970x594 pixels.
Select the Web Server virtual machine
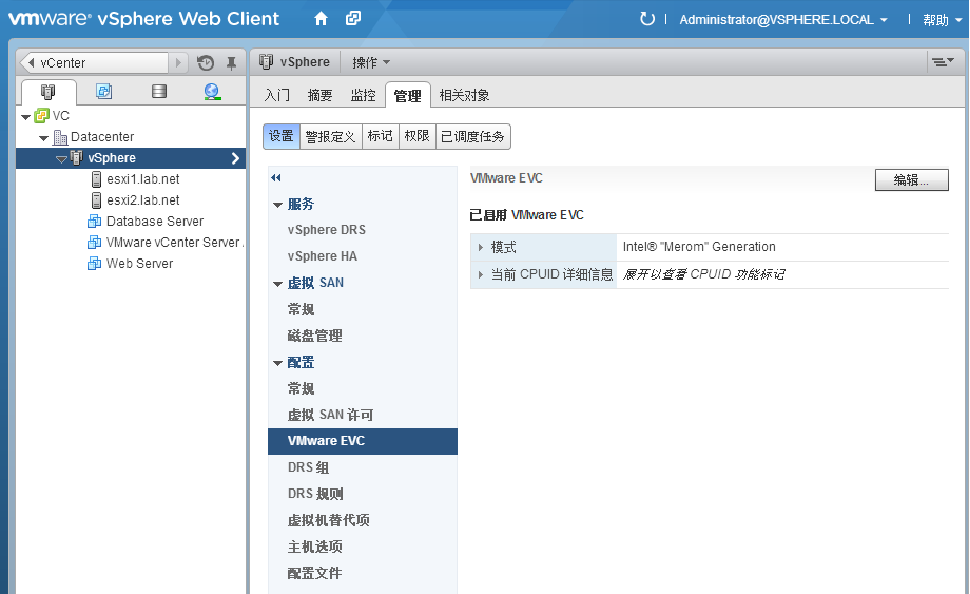coord(139,264)
